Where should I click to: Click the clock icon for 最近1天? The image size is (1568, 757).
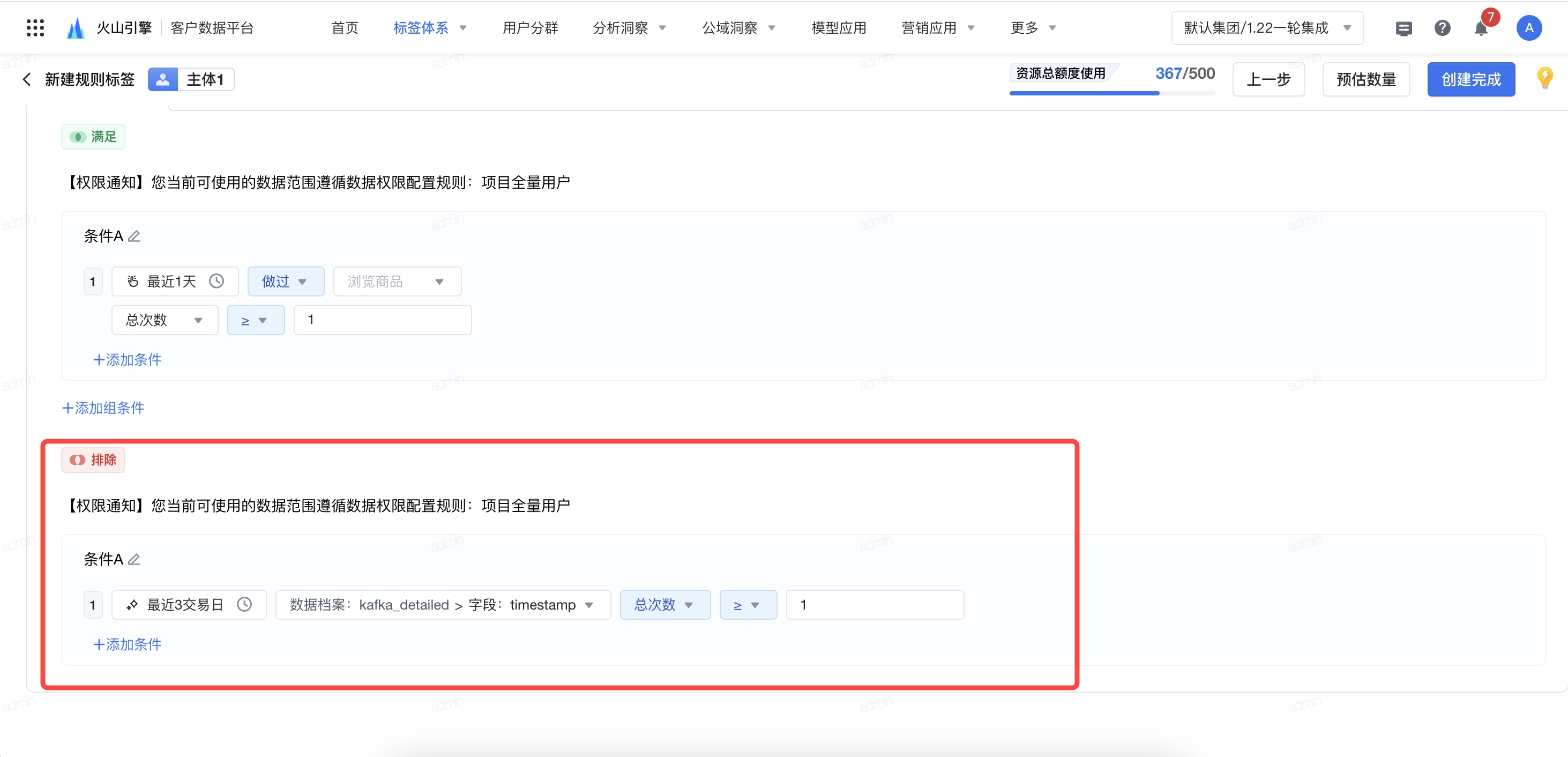(x=216, y=281)
